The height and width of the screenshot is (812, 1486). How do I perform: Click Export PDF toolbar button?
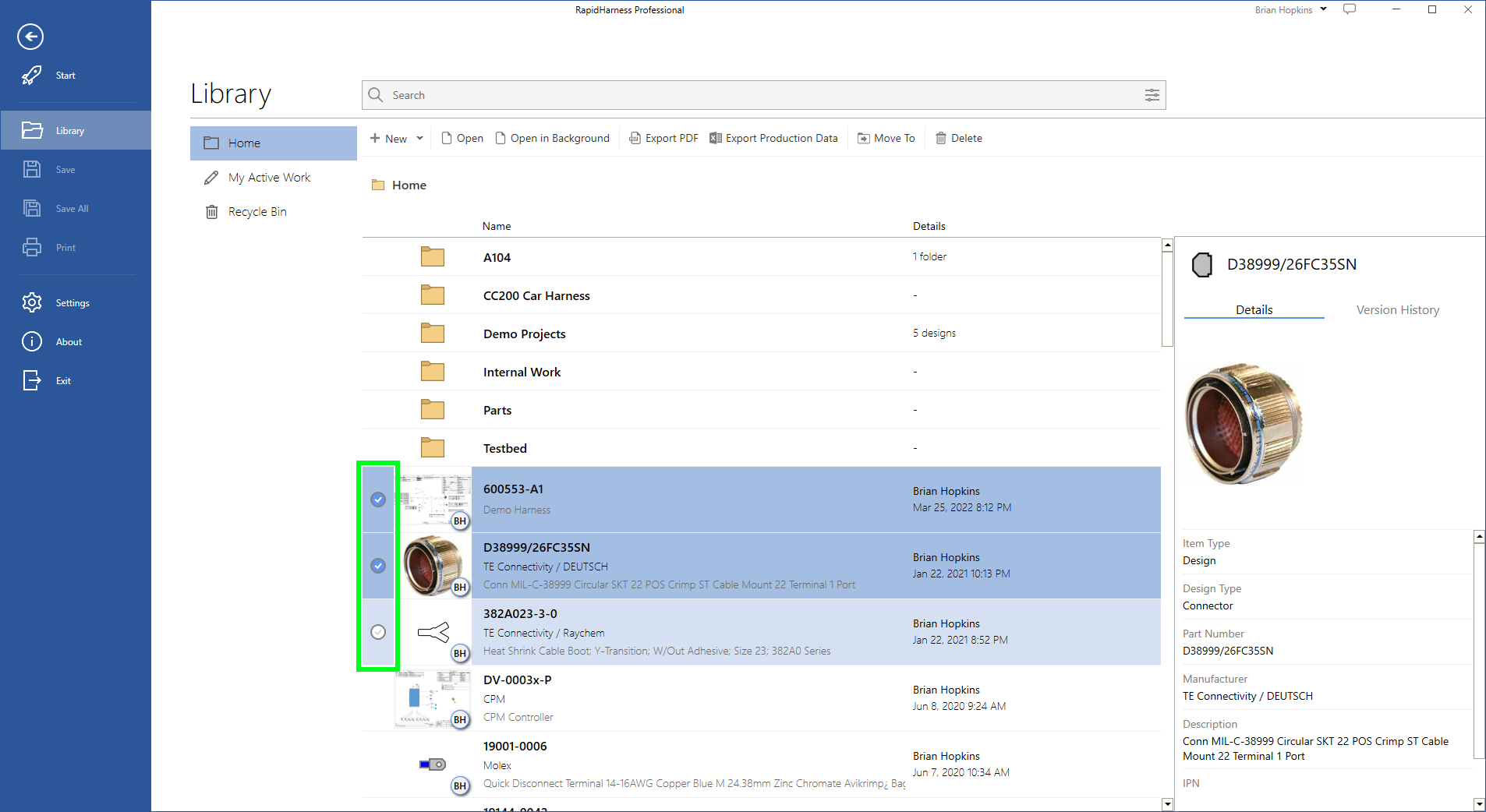[x=663, y=138]
